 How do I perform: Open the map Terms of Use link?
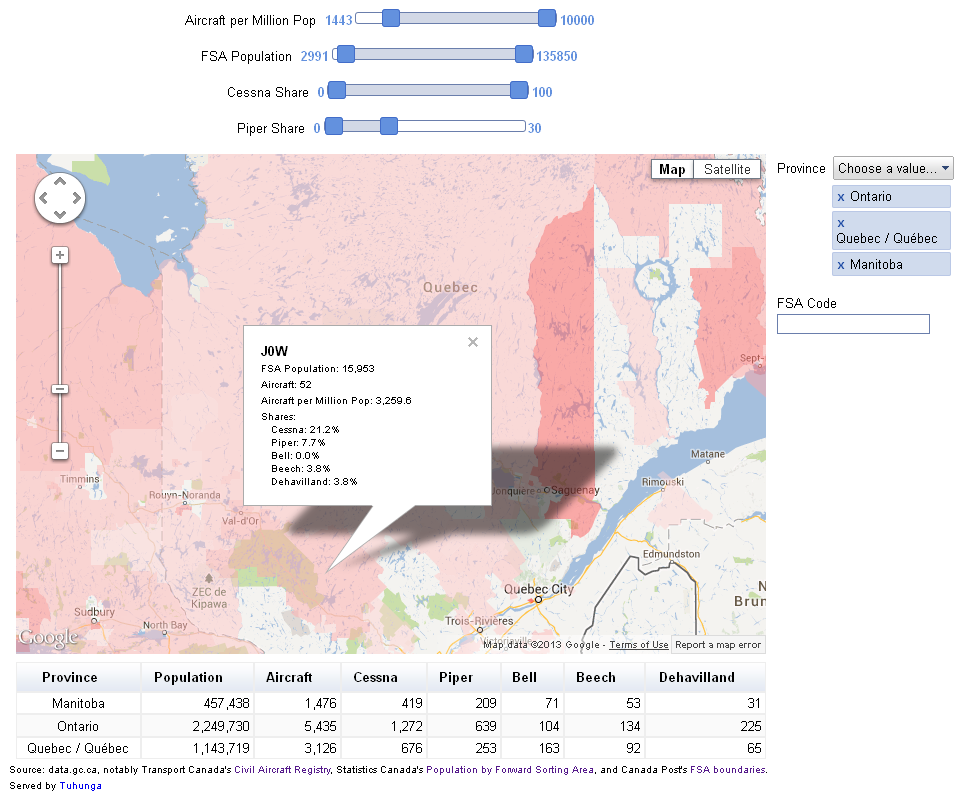click(x=638, y=645)
